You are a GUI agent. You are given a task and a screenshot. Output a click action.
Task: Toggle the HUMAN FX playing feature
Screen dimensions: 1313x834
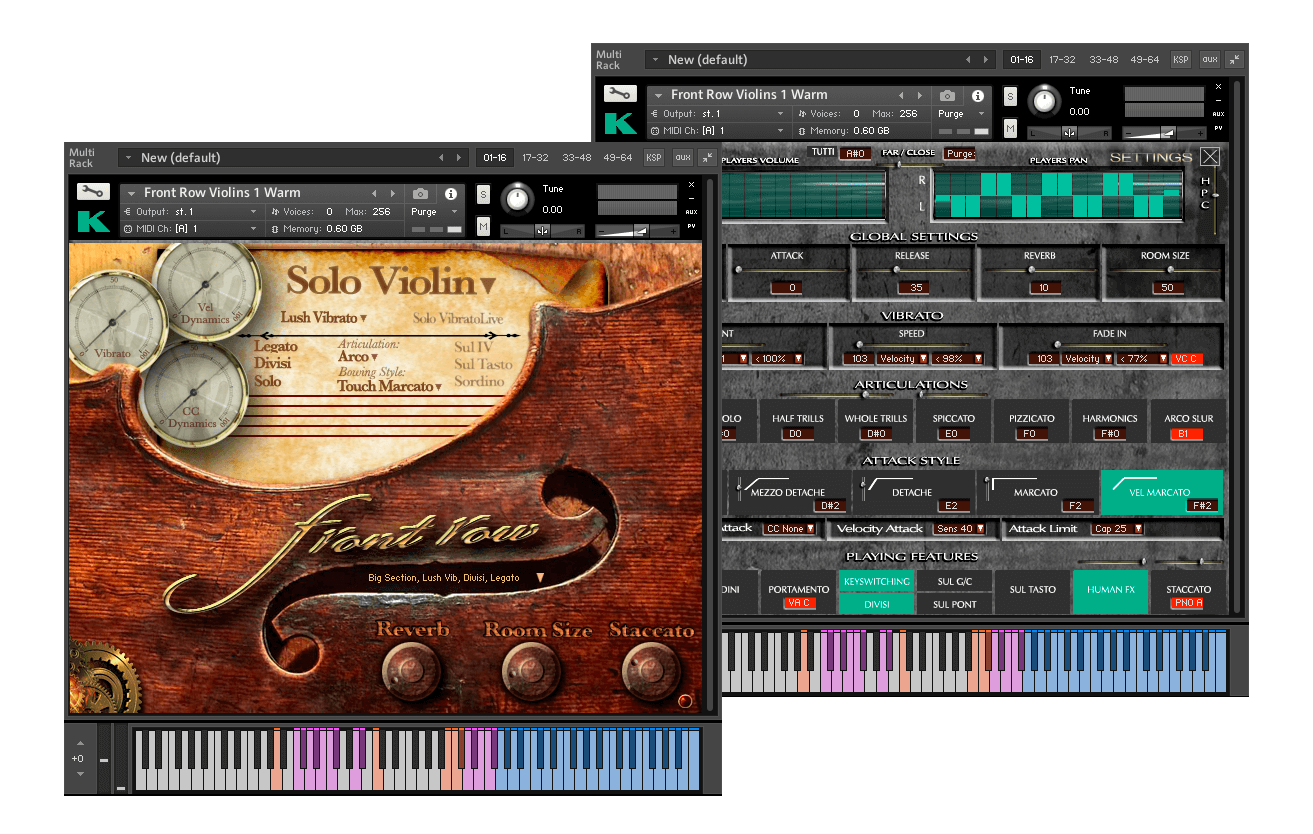pyautogui.click(x=1110, y=590)
